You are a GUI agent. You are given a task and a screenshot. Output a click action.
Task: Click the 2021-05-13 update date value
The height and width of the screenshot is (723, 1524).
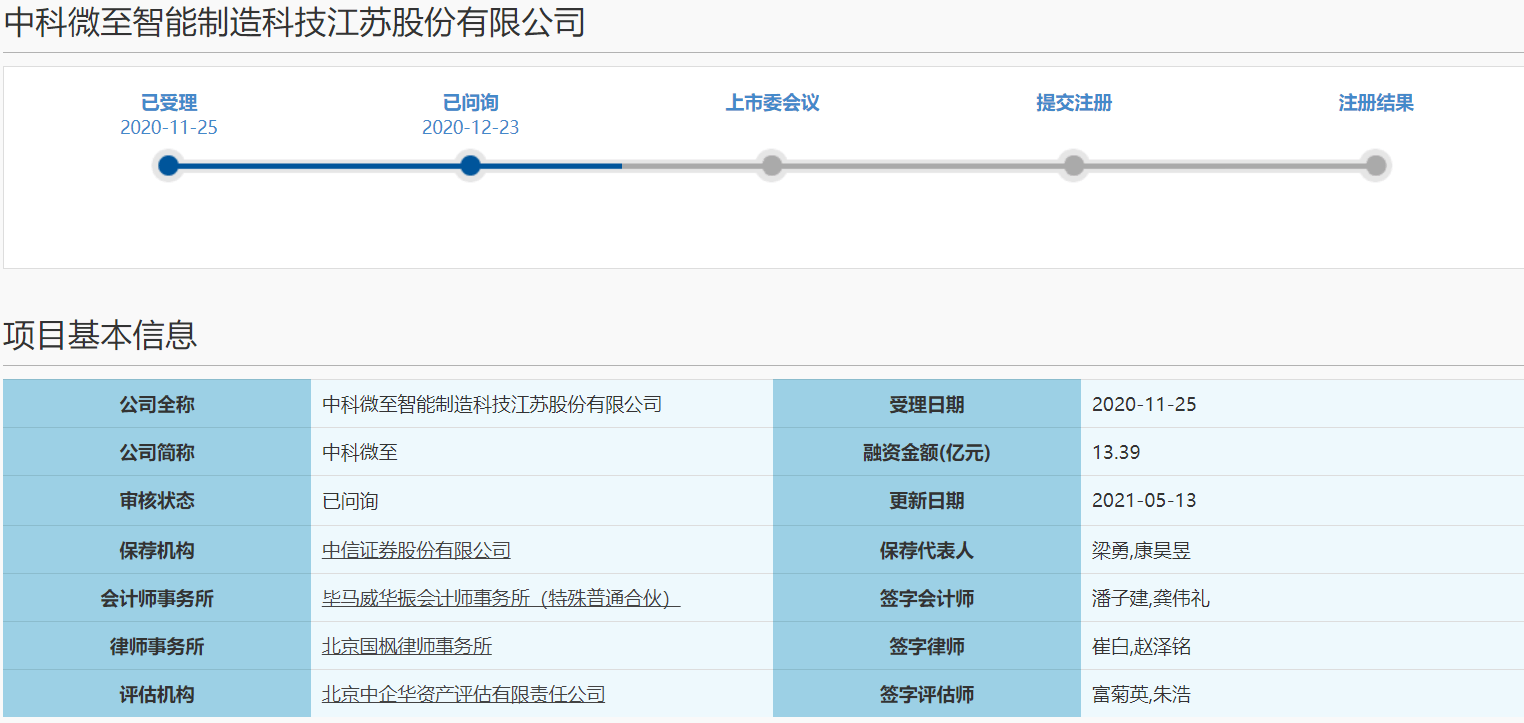[x=1144, y=501]
